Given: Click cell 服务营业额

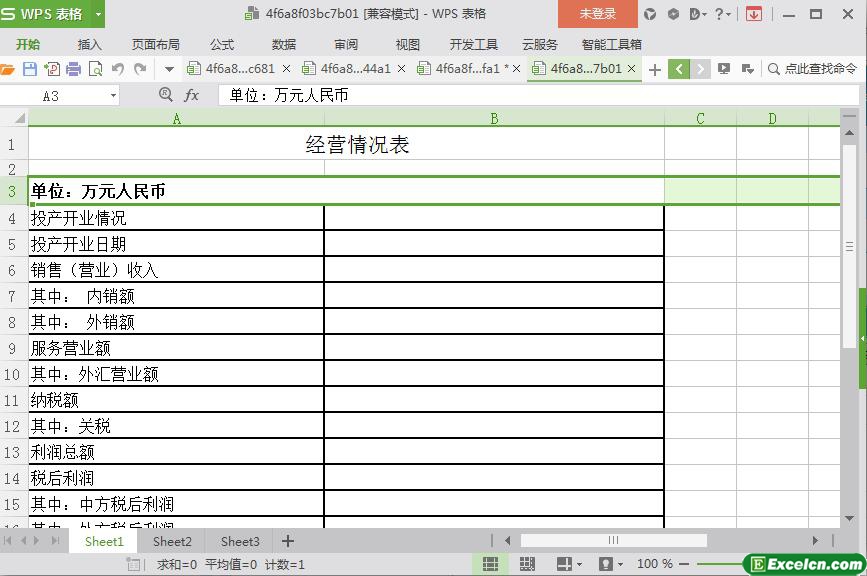Looking at the screenshot, I should click(176, 348).
